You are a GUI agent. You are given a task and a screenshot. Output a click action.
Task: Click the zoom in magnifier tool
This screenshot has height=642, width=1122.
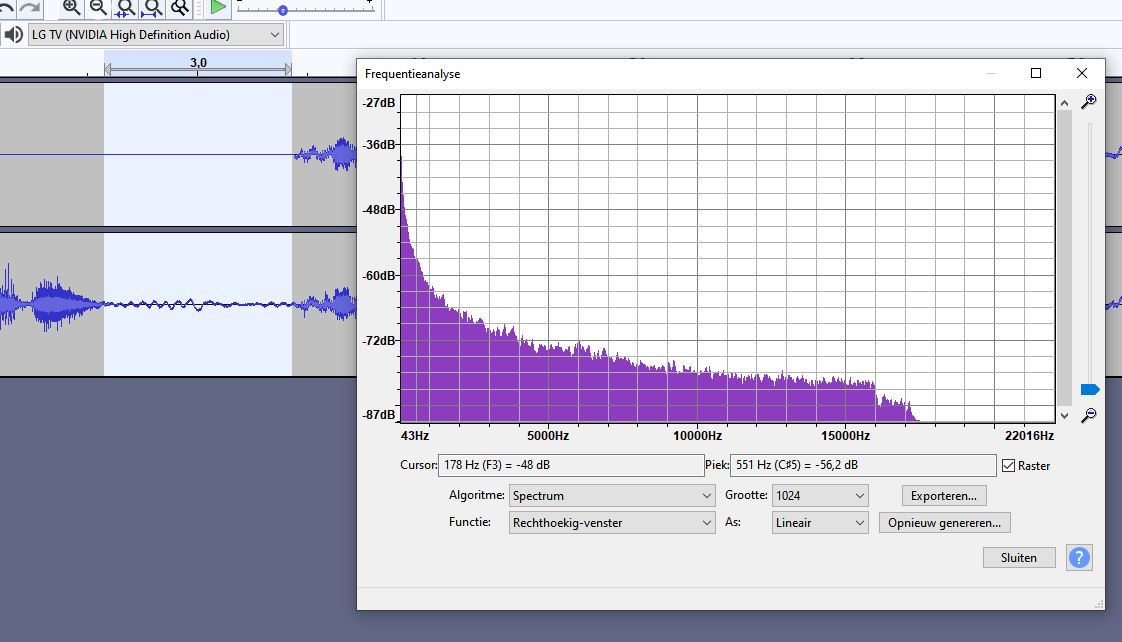(71, 7)
